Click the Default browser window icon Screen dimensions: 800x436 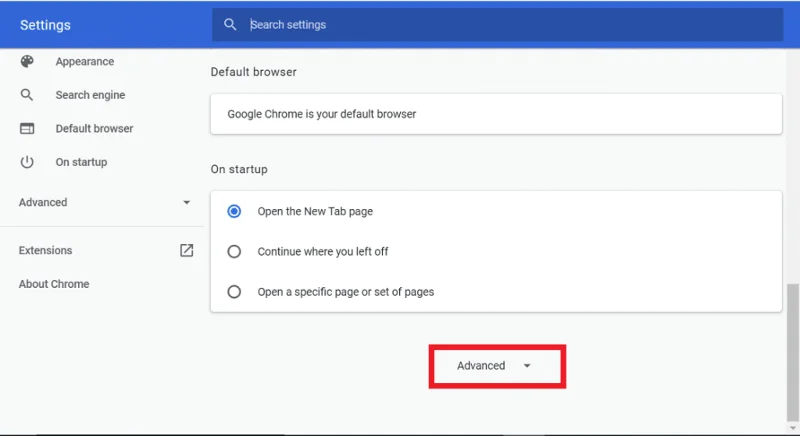27,129
